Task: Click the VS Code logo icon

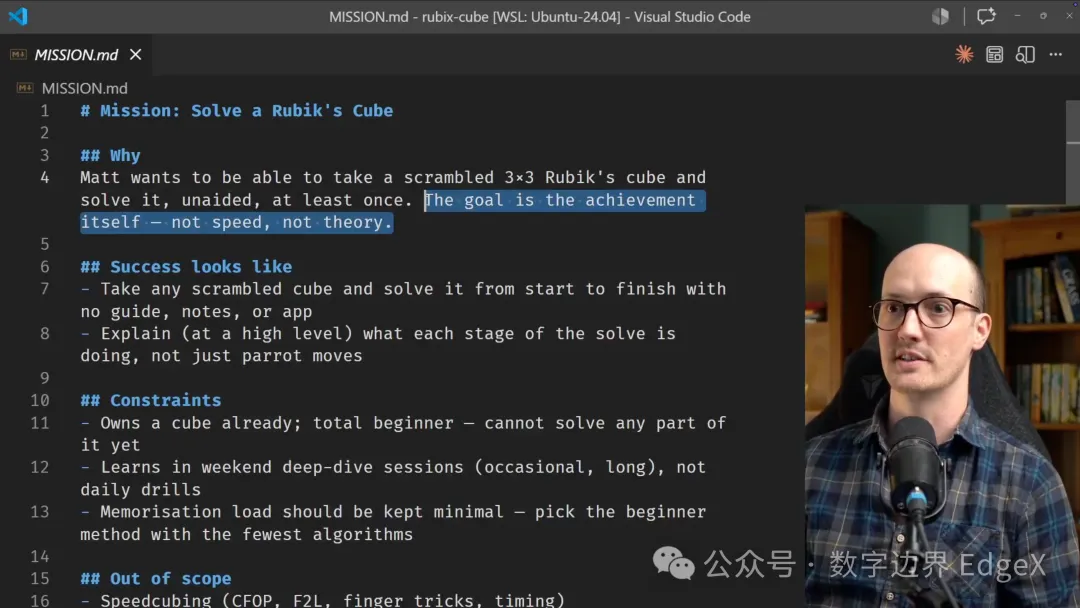Action: pos(18,16)
